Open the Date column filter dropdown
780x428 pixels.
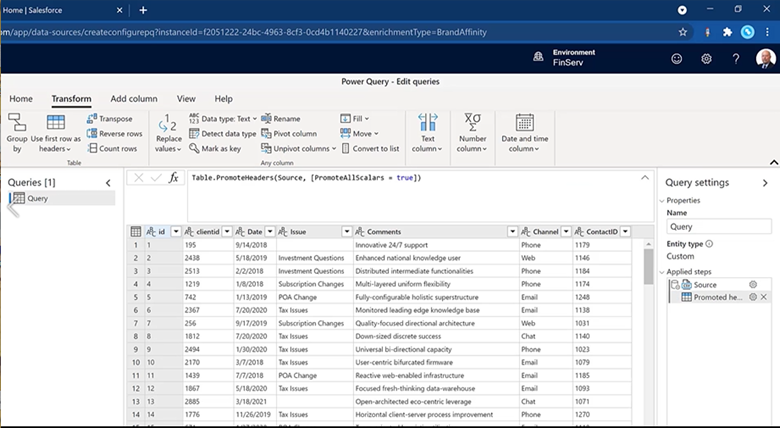coord(270,231)
